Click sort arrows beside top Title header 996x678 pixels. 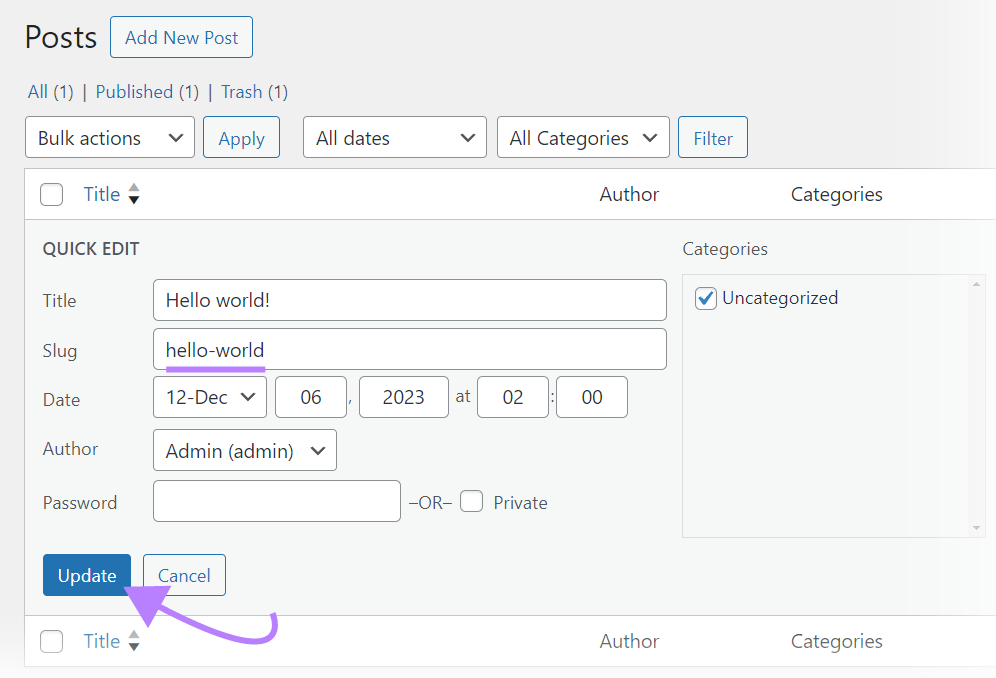(134, 194)
